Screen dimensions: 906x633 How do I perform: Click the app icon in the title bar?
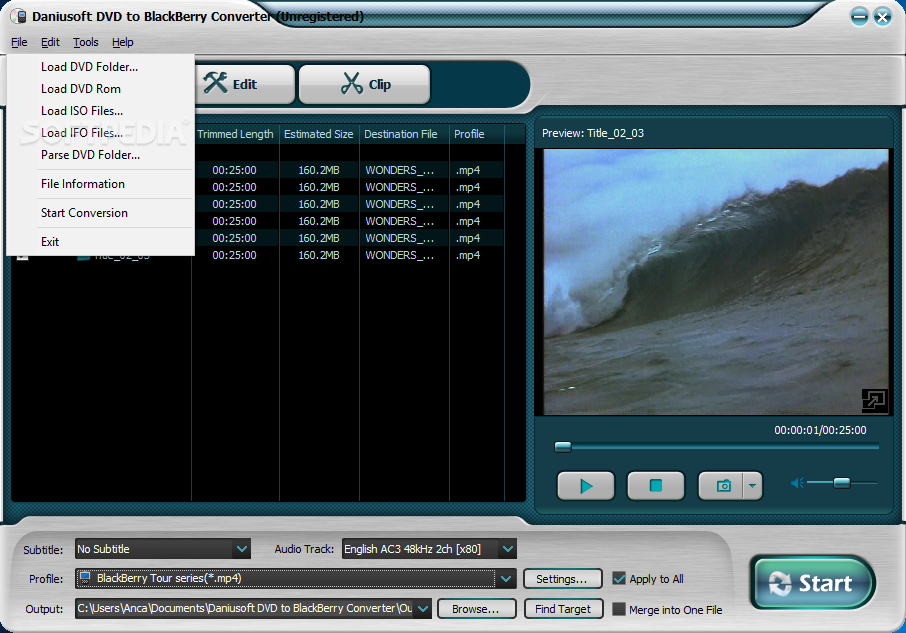click(19, 16)
